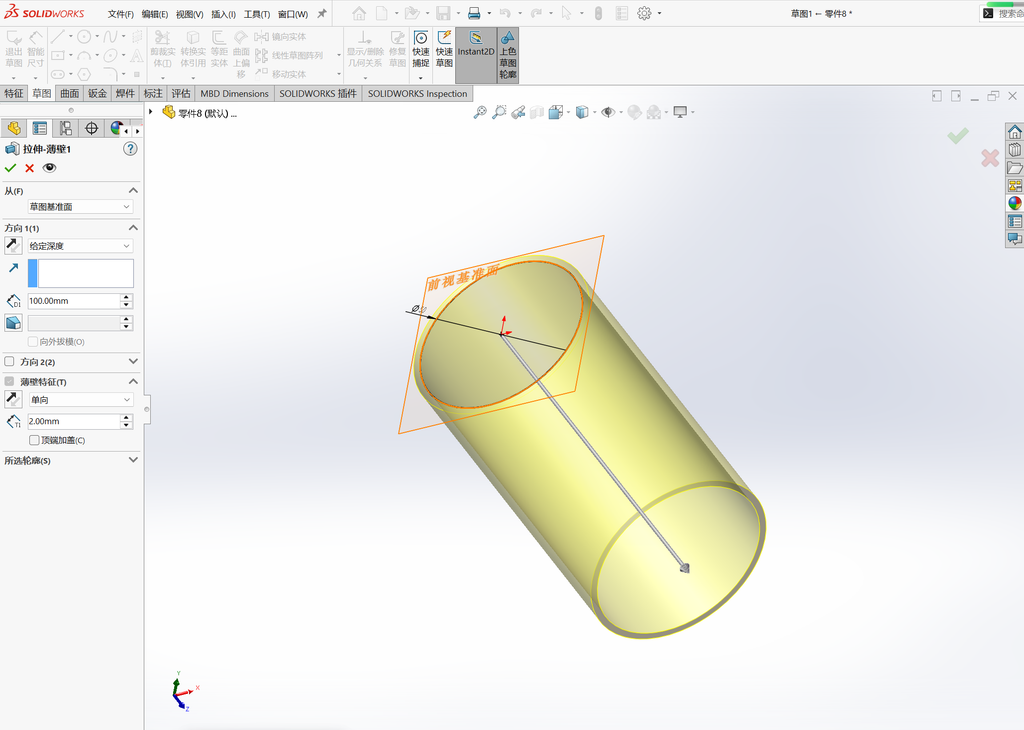Collapse the Direction 1 section chevron
1024x730 pixels.
133,228
